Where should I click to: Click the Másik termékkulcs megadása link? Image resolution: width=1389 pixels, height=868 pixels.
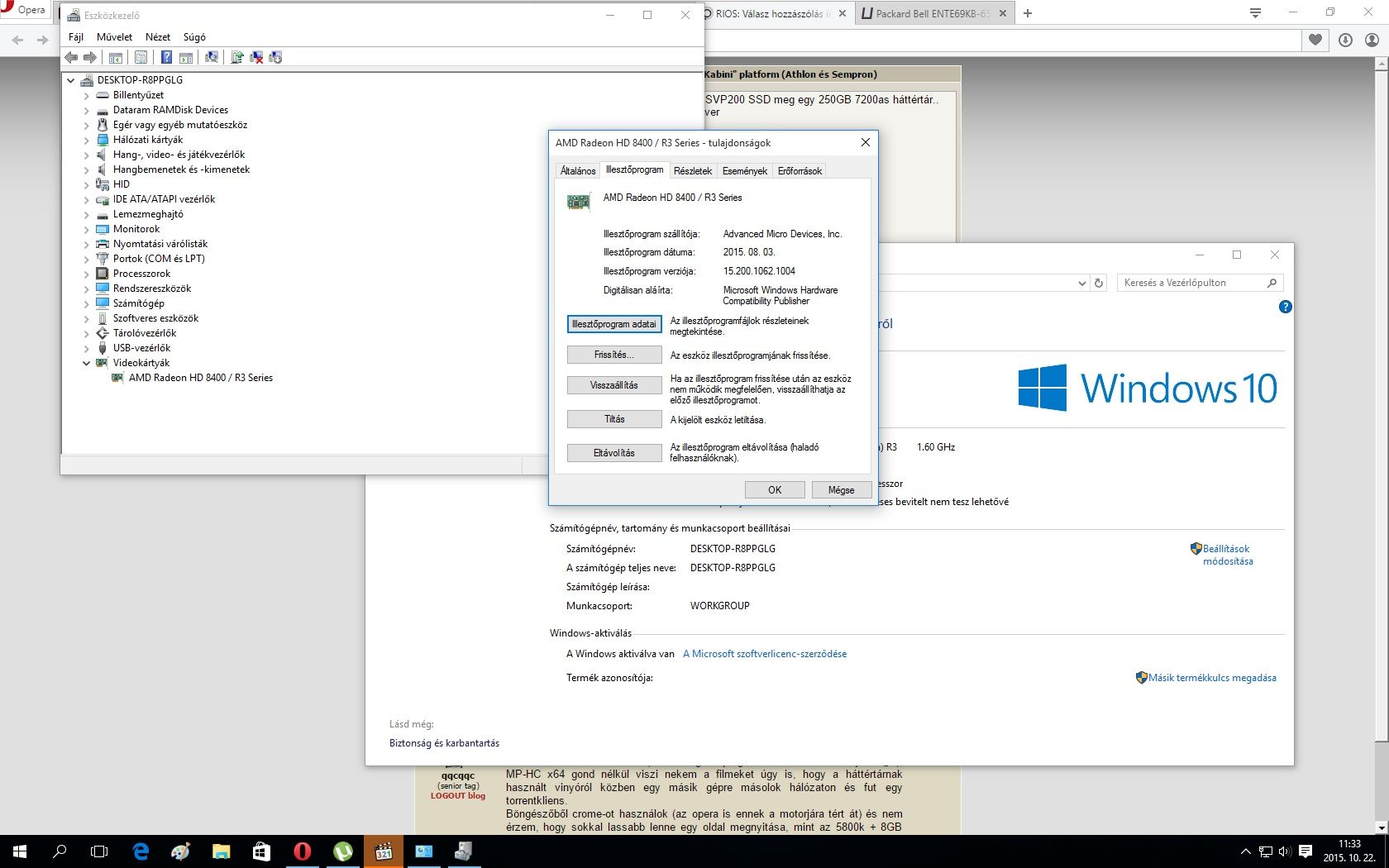coord(1212,678)
